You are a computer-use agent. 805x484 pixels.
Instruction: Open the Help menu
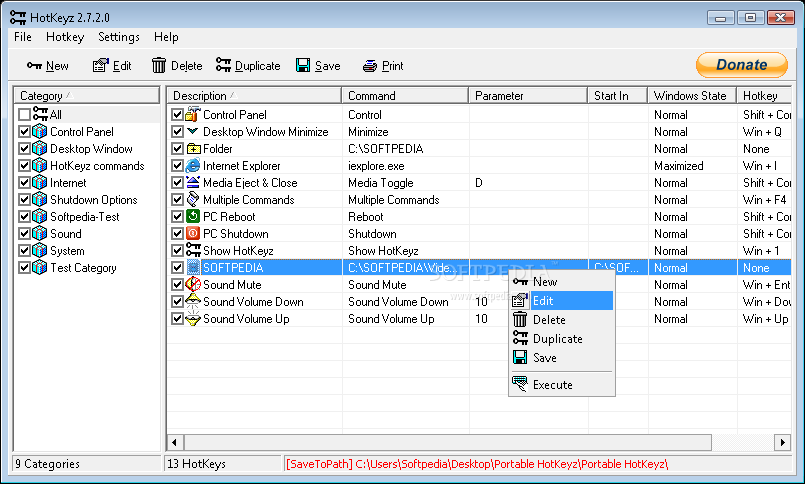coord(166,37)
